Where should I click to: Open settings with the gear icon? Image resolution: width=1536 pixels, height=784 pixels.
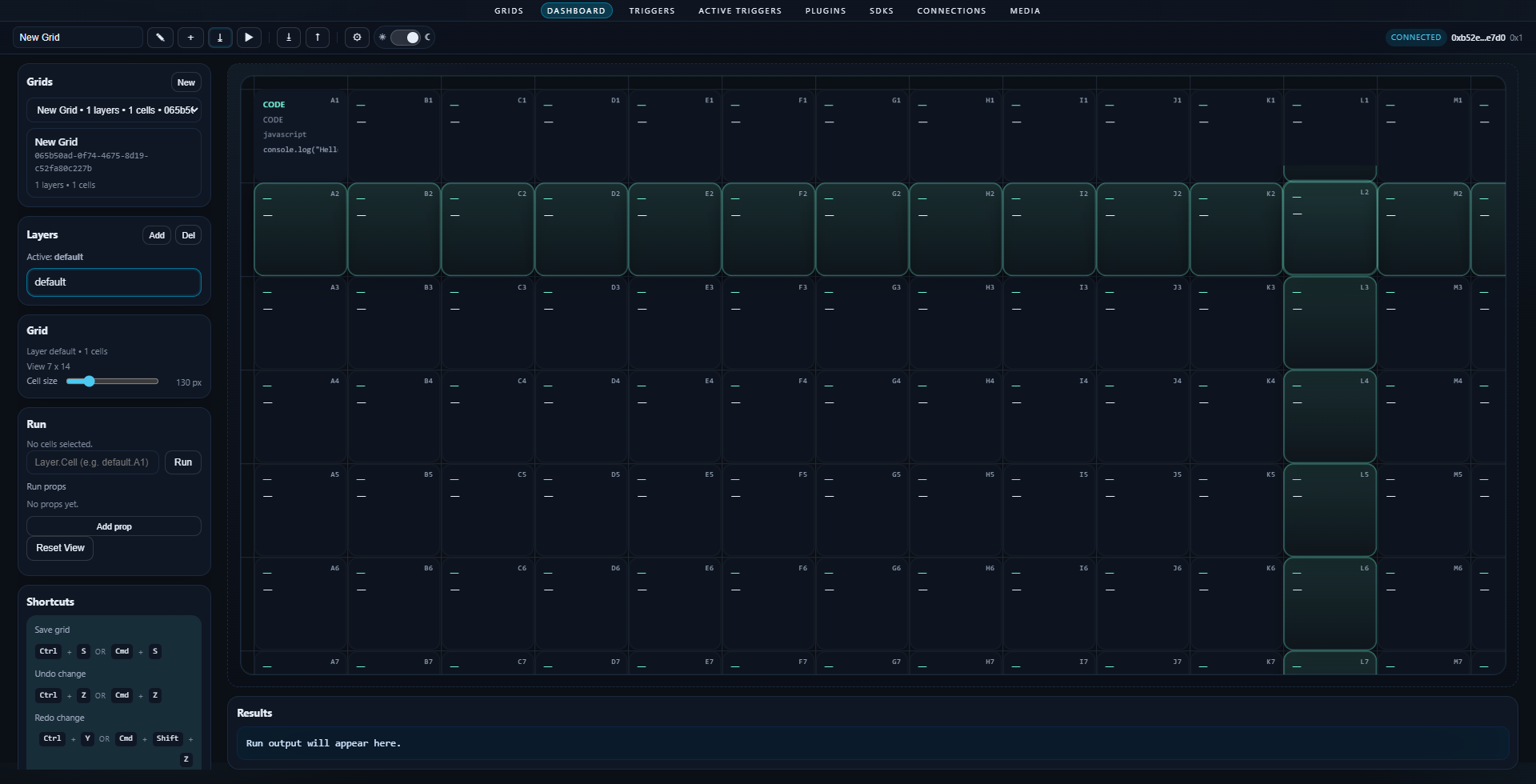point(357,38)
